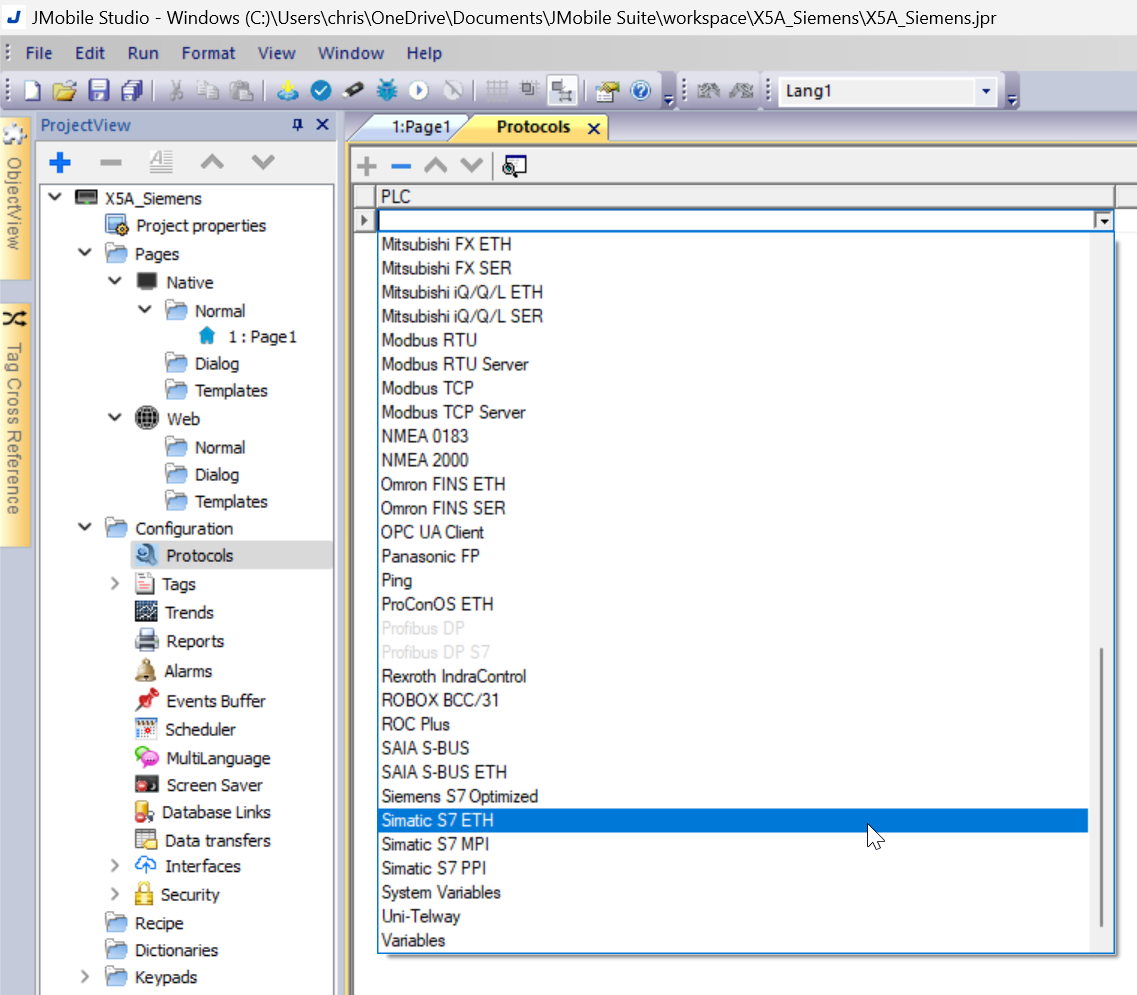Click the minus icon in ProjectView

[111, 162]
